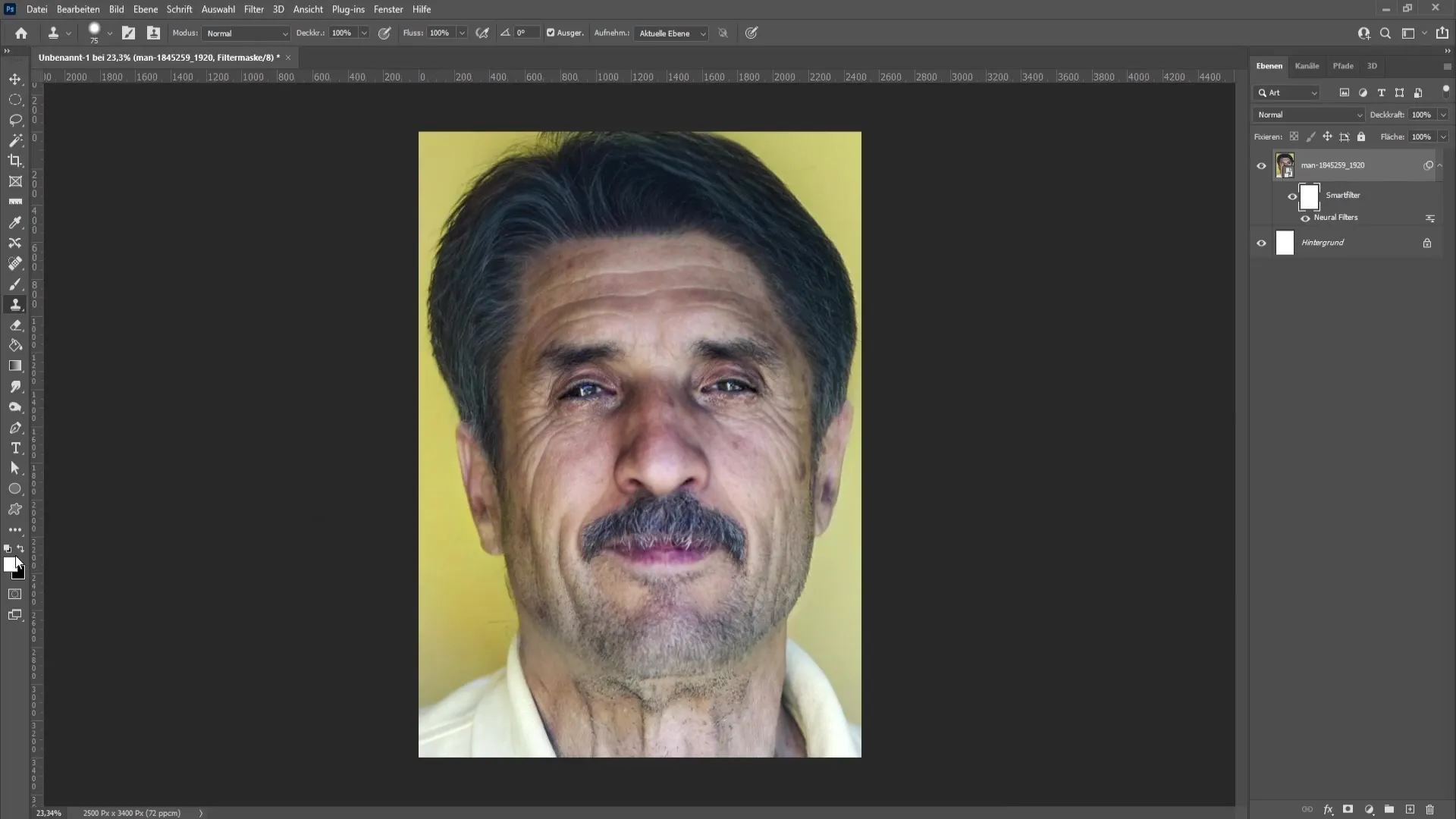
Task: Click the man-1845259_1920 layer thumbnail
Action: point(1285,165)
